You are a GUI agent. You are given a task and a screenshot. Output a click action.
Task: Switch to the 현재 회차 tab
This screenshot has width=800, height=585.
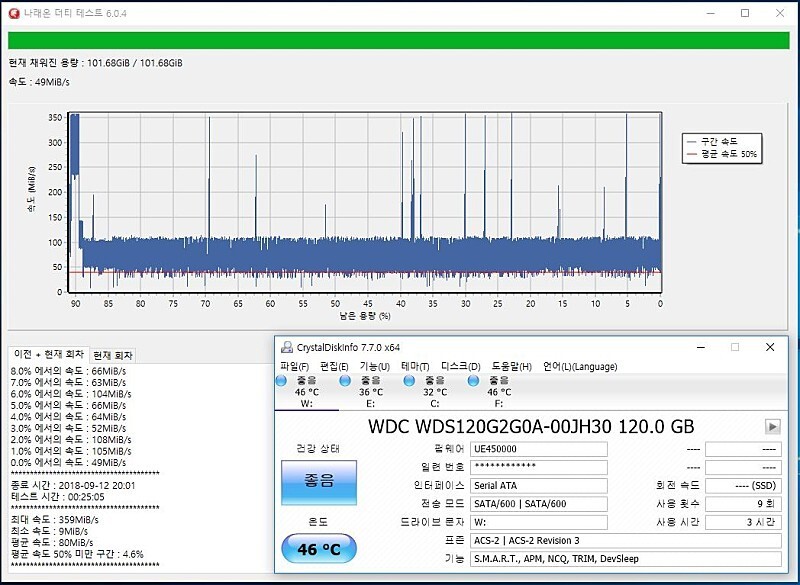click(x=113, y=355)
